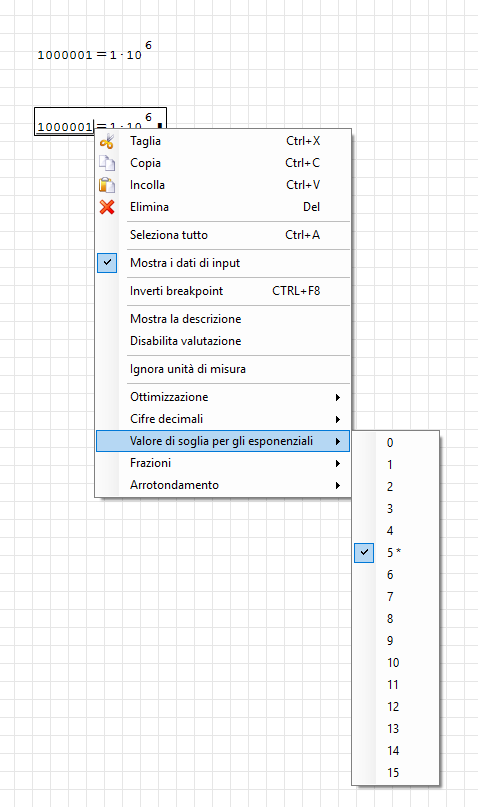Image resolution: width=478 pixels, height=807 pixels.
Task: Open the Arrotondamento submenu
Action: [223, 485]
